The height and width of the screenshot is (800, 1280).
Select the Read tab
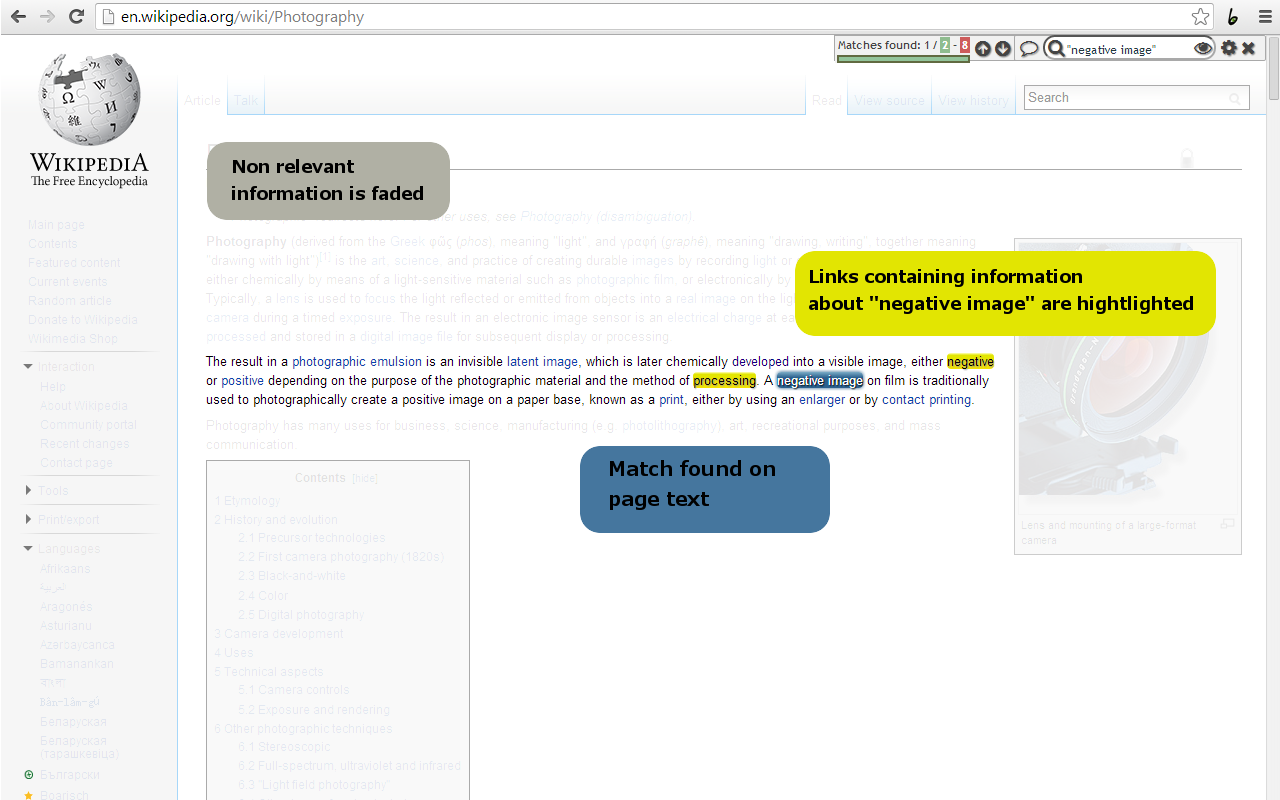[x=827, y=100]
